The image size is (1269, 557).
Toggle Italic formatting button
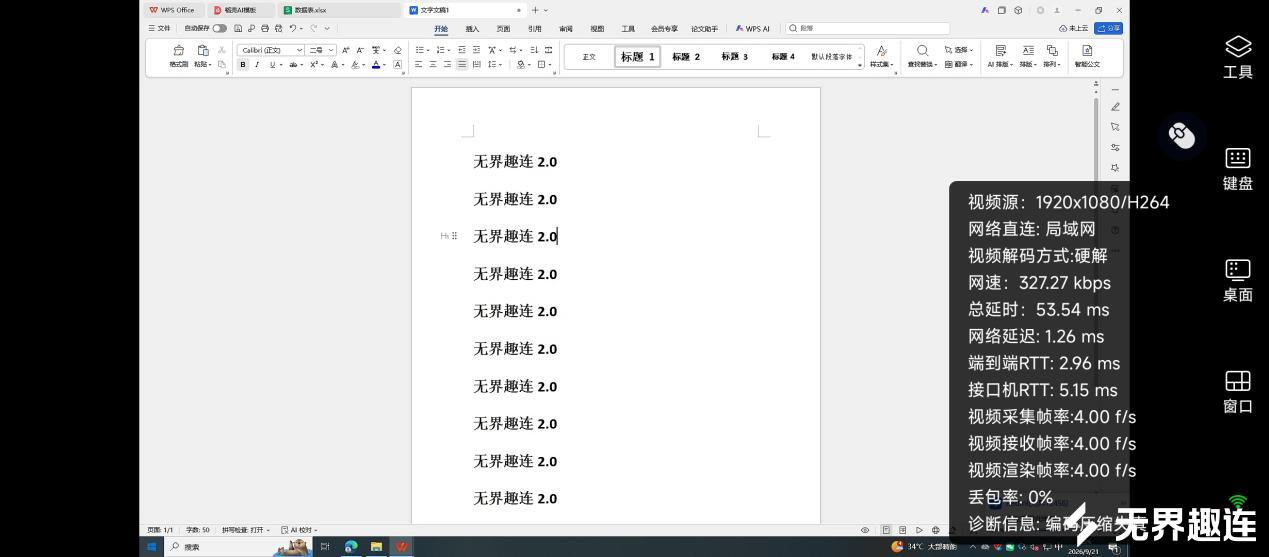(x=257, y=64)
